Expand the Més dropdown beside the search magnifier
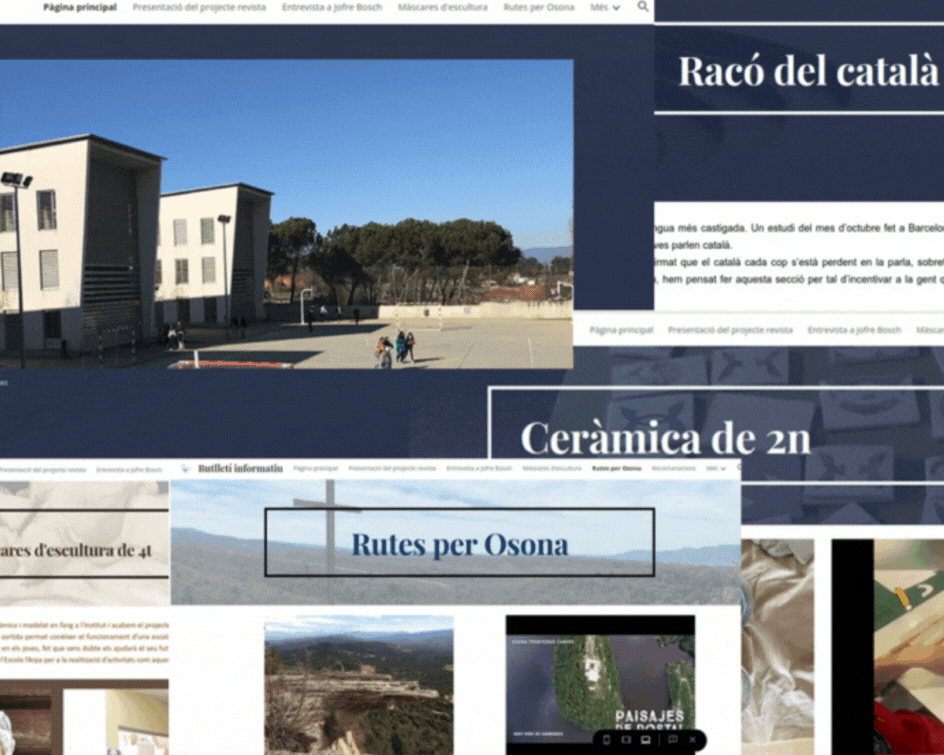Screen dimensions: 944x755 (x=604, y=7)
